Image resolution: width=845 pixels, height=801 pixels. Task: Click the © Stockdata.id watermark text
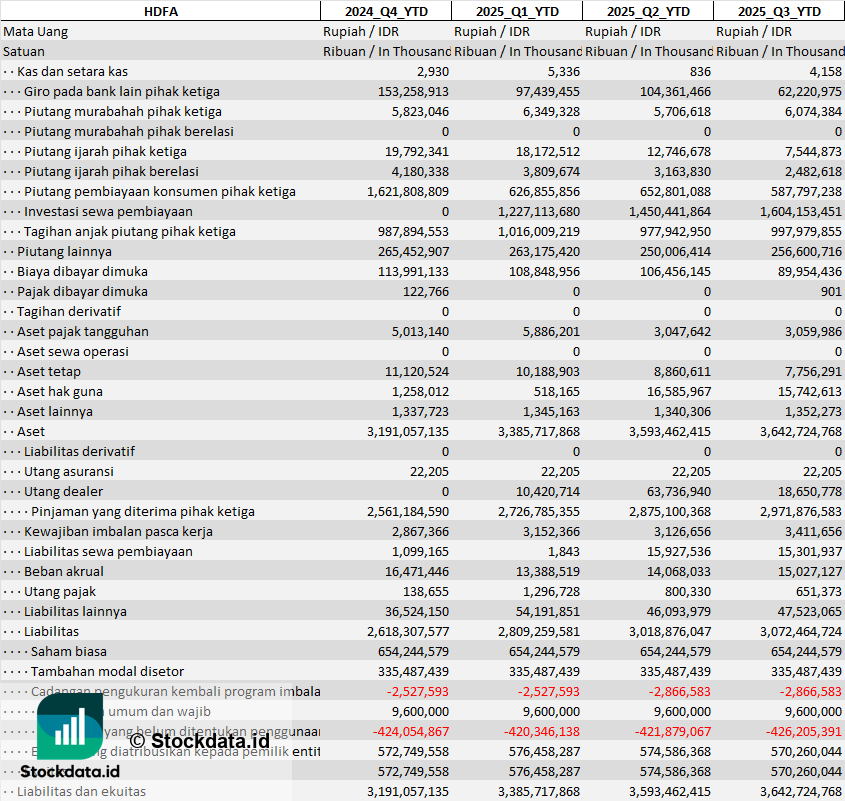point(198,741)
